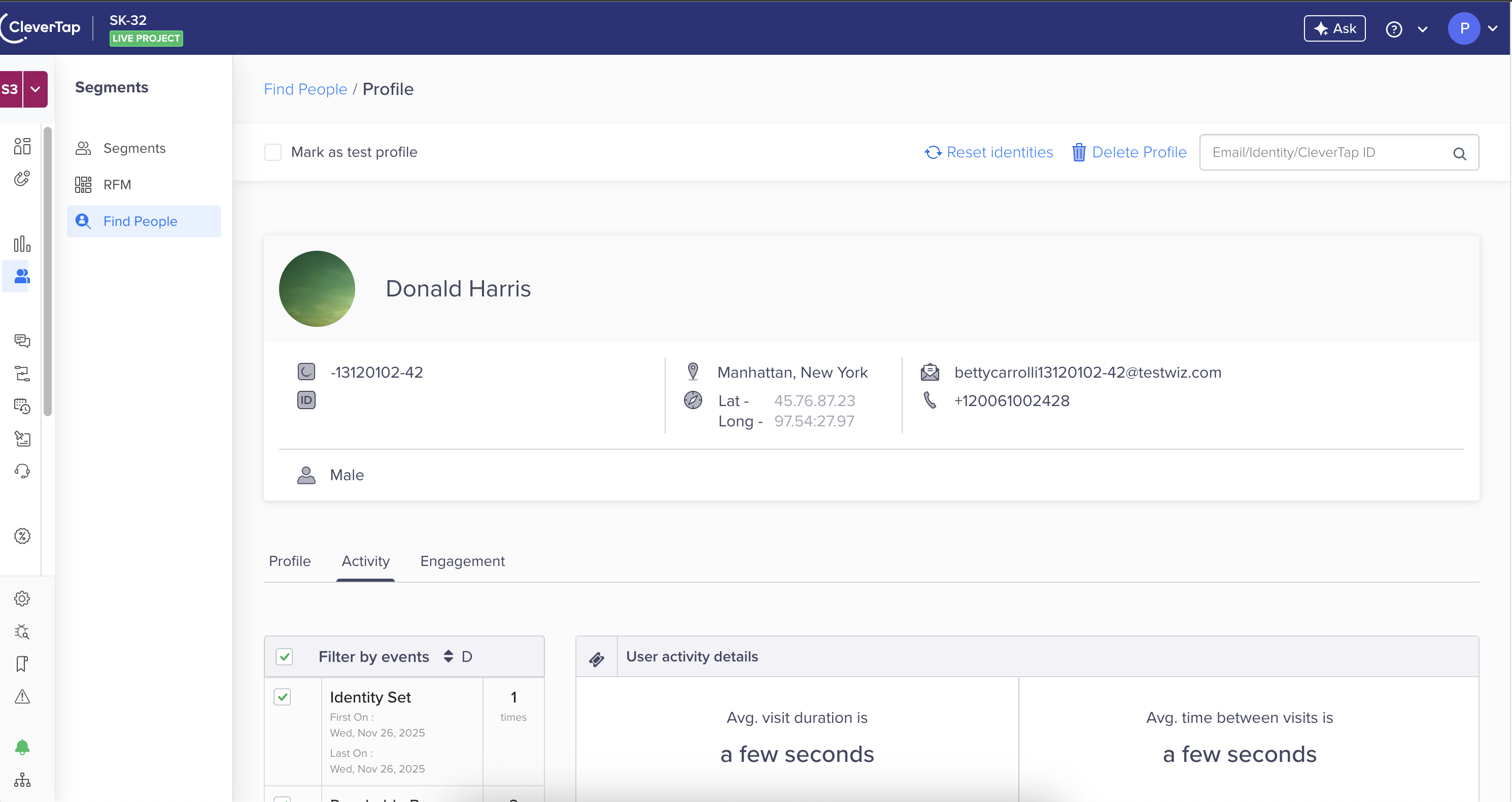The image size is (1512, 802).
Task: Uncheck the Identity Set event checkbox
Action: tap(282, 697)
